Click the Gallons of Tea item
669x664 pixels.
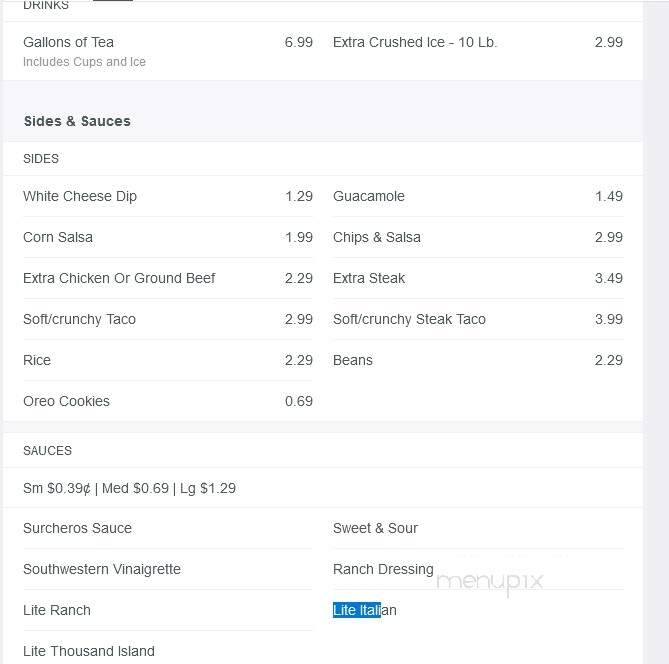pos(68,42)
